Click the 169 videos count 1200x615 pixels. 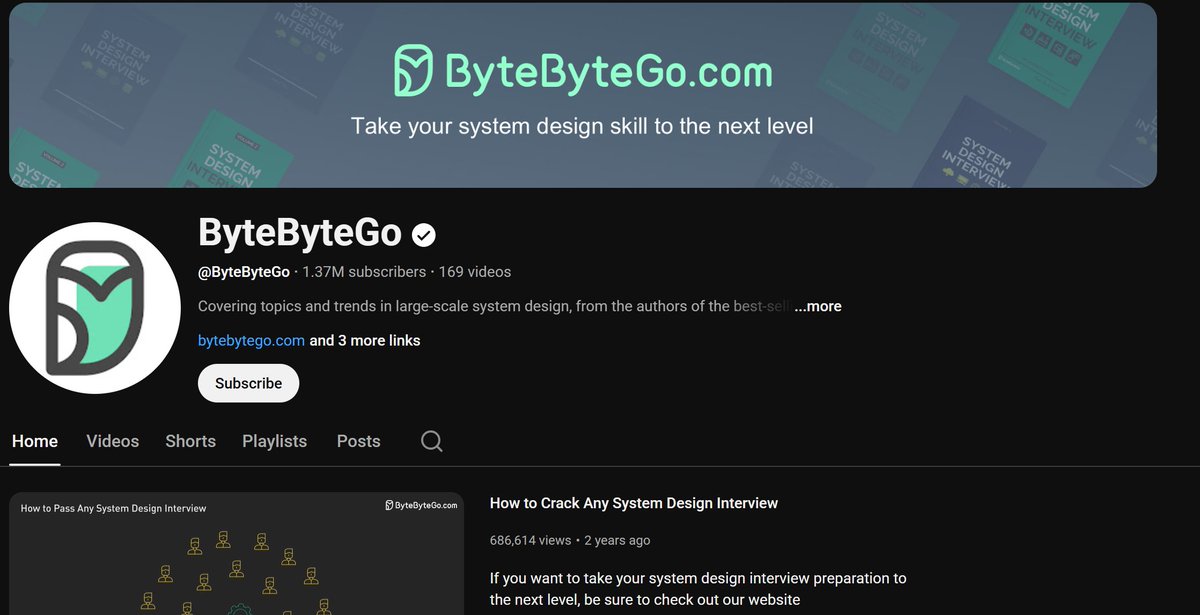(x=475, y=272)
